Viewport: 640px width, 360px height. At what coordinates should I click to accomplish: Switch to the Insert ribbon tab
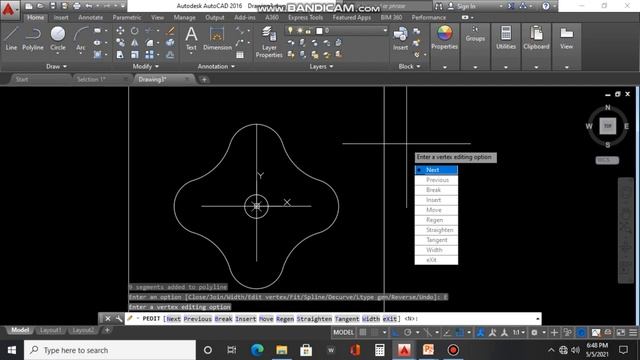(61, 17)
